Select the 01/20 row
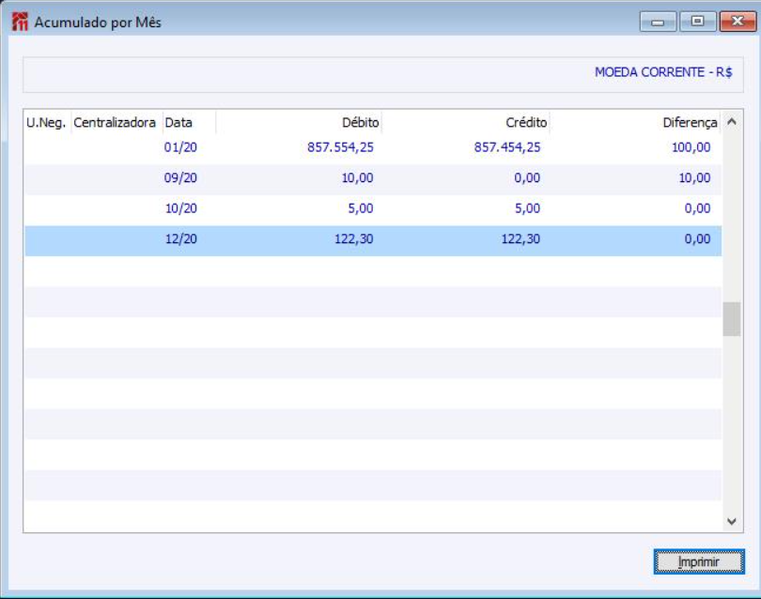The width and height of the screenshot is (761, 599). tap(373, 148)
